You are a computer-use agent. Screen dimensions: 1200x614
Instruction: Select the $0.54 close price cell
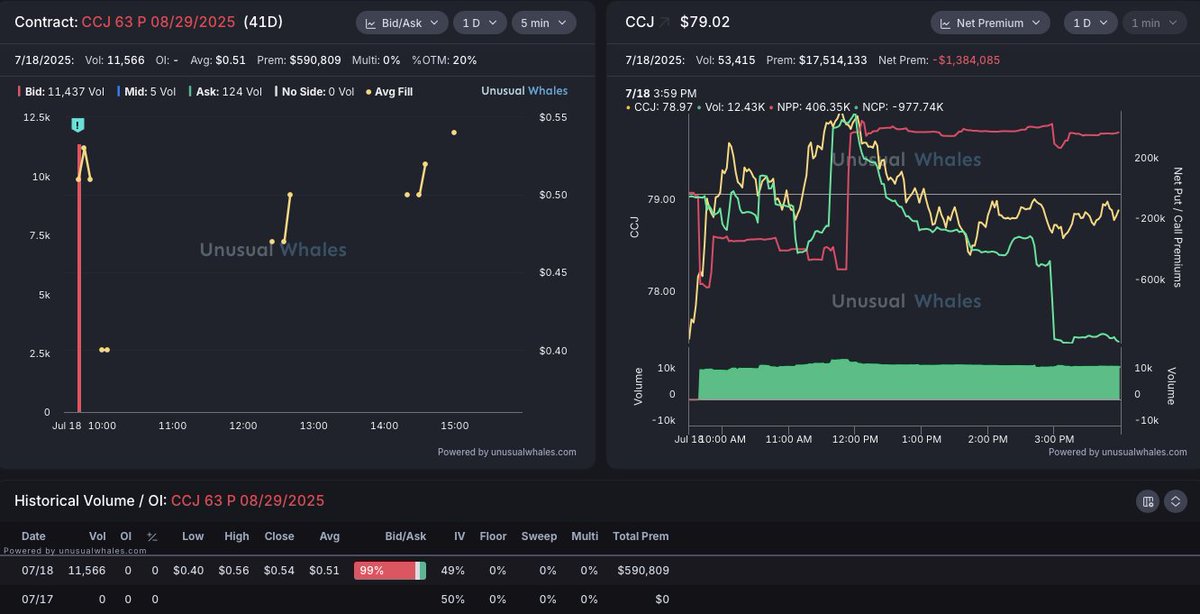(279, 570)
